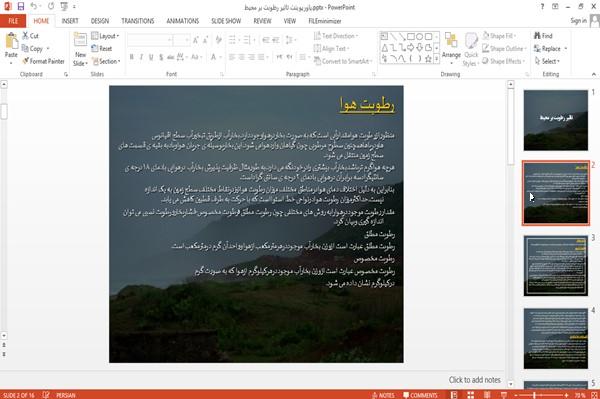
Task: Switch to the VIEW tab
Action: [290, 21]
